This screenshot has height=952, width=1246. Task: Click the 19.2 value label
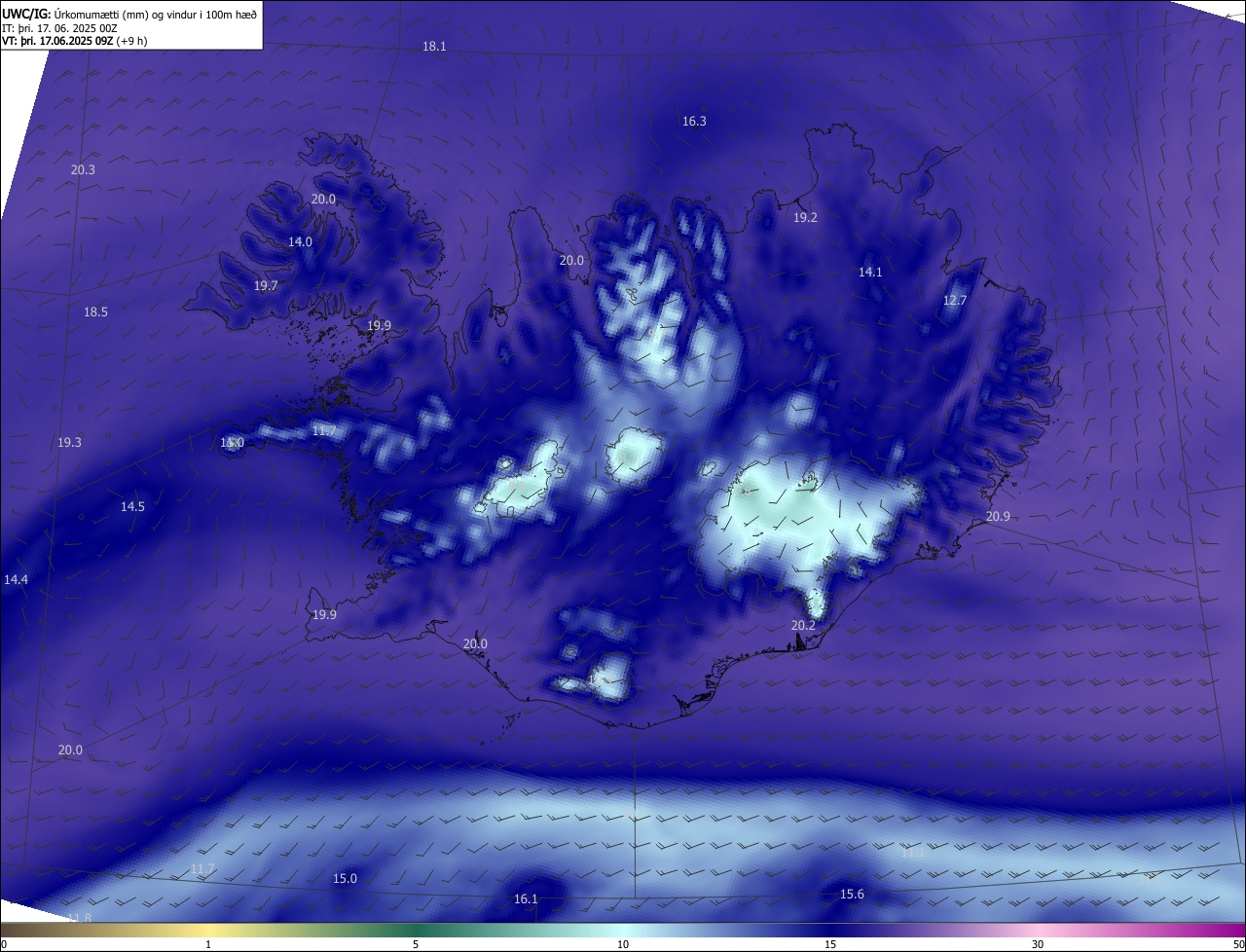pyautogui.click(x=805, y=218)
